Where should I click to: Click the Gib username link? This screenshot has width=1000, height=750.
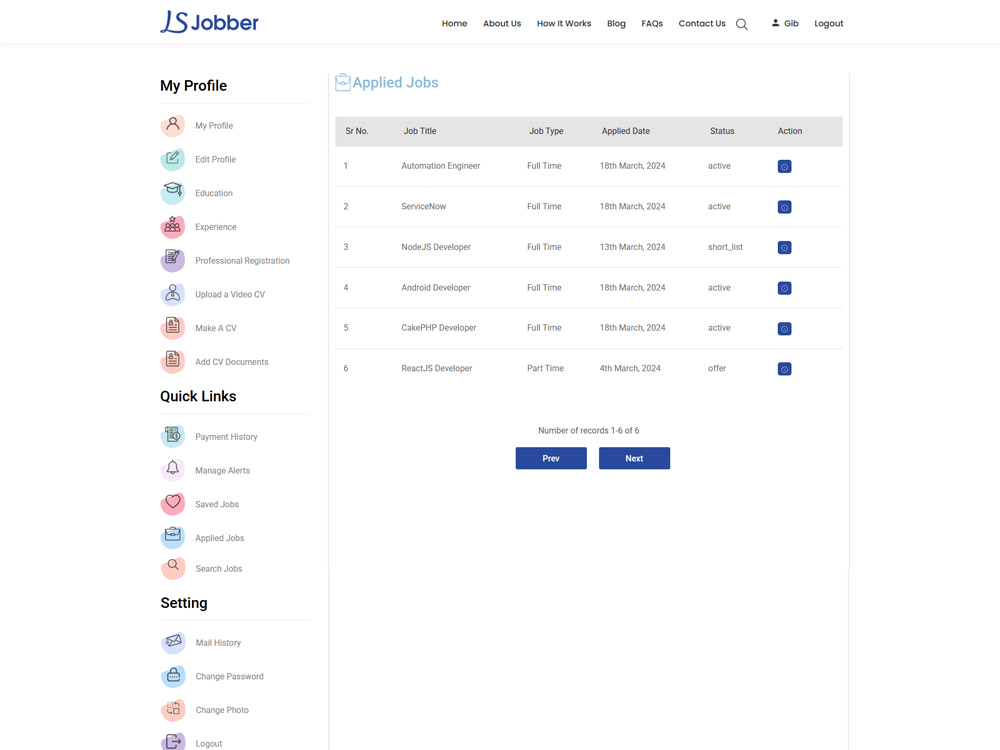point(791,24)
